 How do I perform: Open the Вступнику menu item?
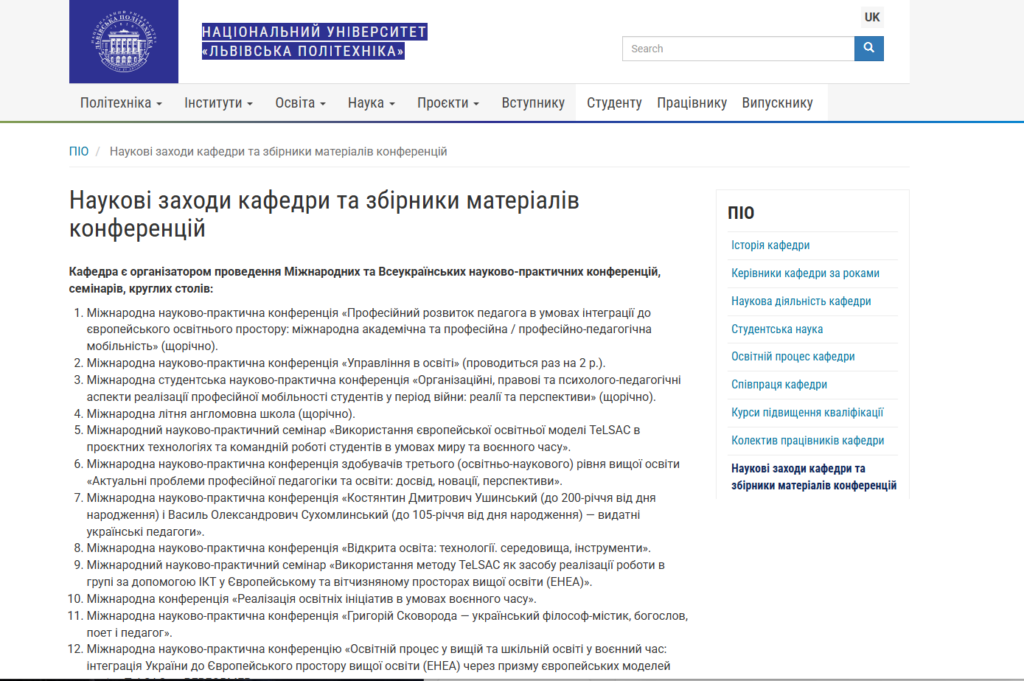coord(533,103)
